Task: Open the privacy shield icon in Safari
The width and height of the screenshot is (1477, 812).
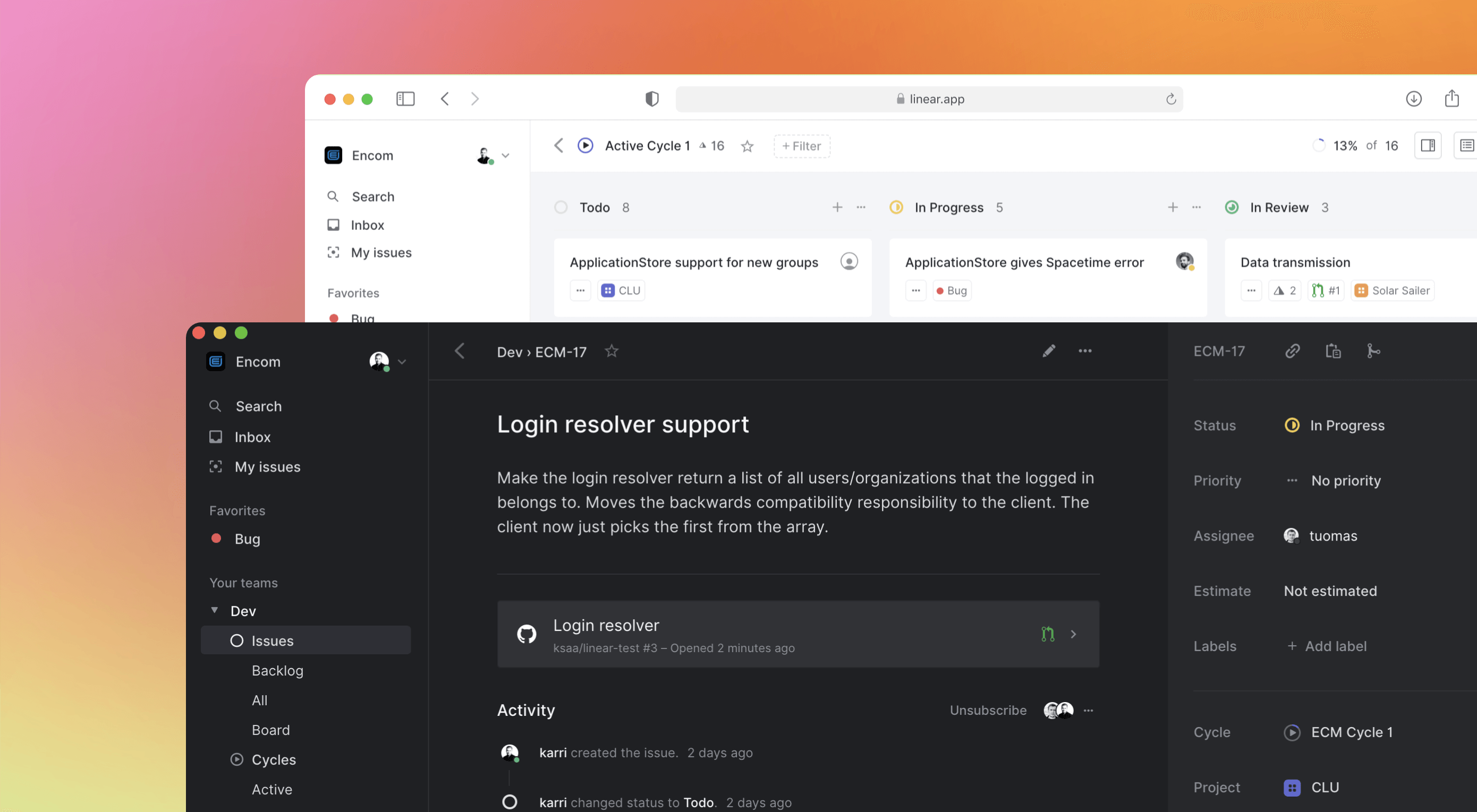Action: [652, 99]
